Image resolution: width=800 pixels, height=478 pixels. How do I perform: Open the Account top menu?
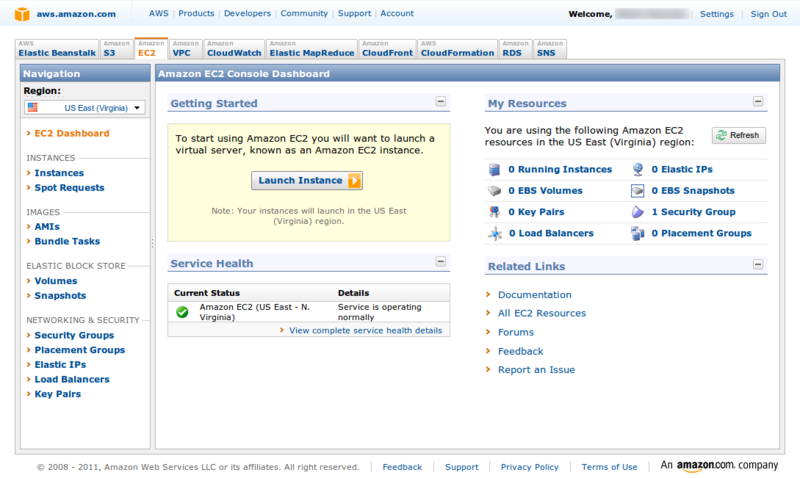(x=397, y=13)
